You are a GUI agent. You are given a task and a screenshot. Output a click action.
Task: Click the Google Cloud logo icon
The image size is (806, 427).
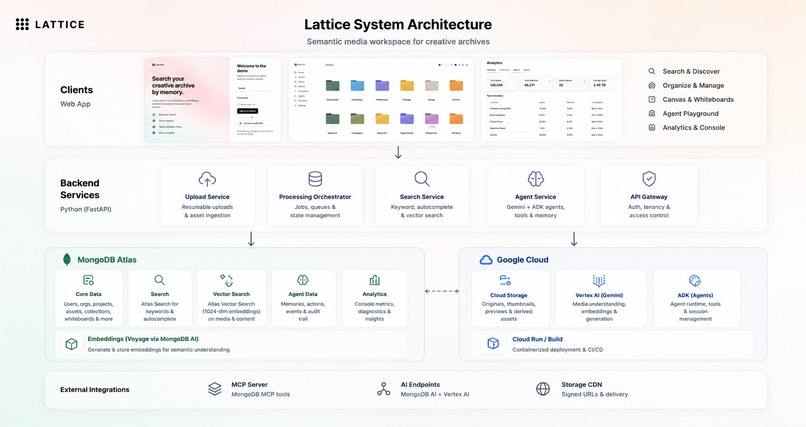pos(486,260)
